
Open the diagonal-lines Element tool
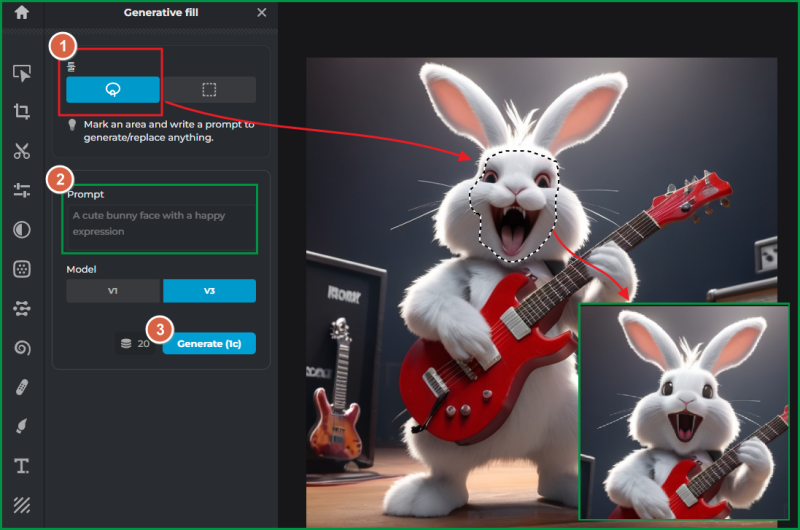click(22, 505)
